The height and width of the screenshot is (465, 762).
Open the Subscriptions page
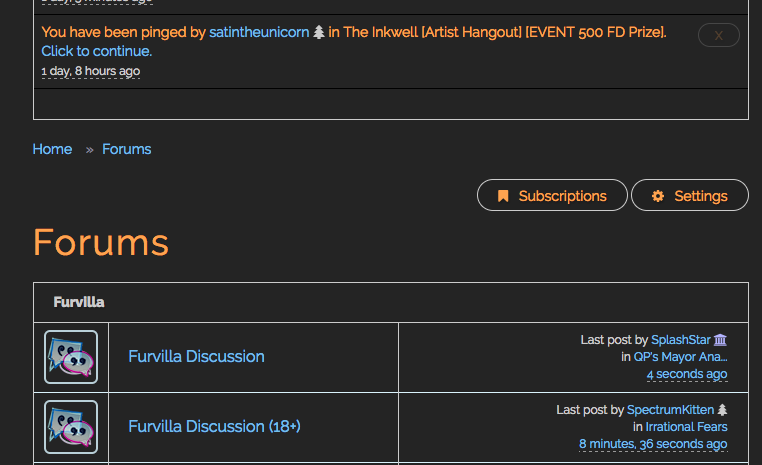(x=552, y=195)
